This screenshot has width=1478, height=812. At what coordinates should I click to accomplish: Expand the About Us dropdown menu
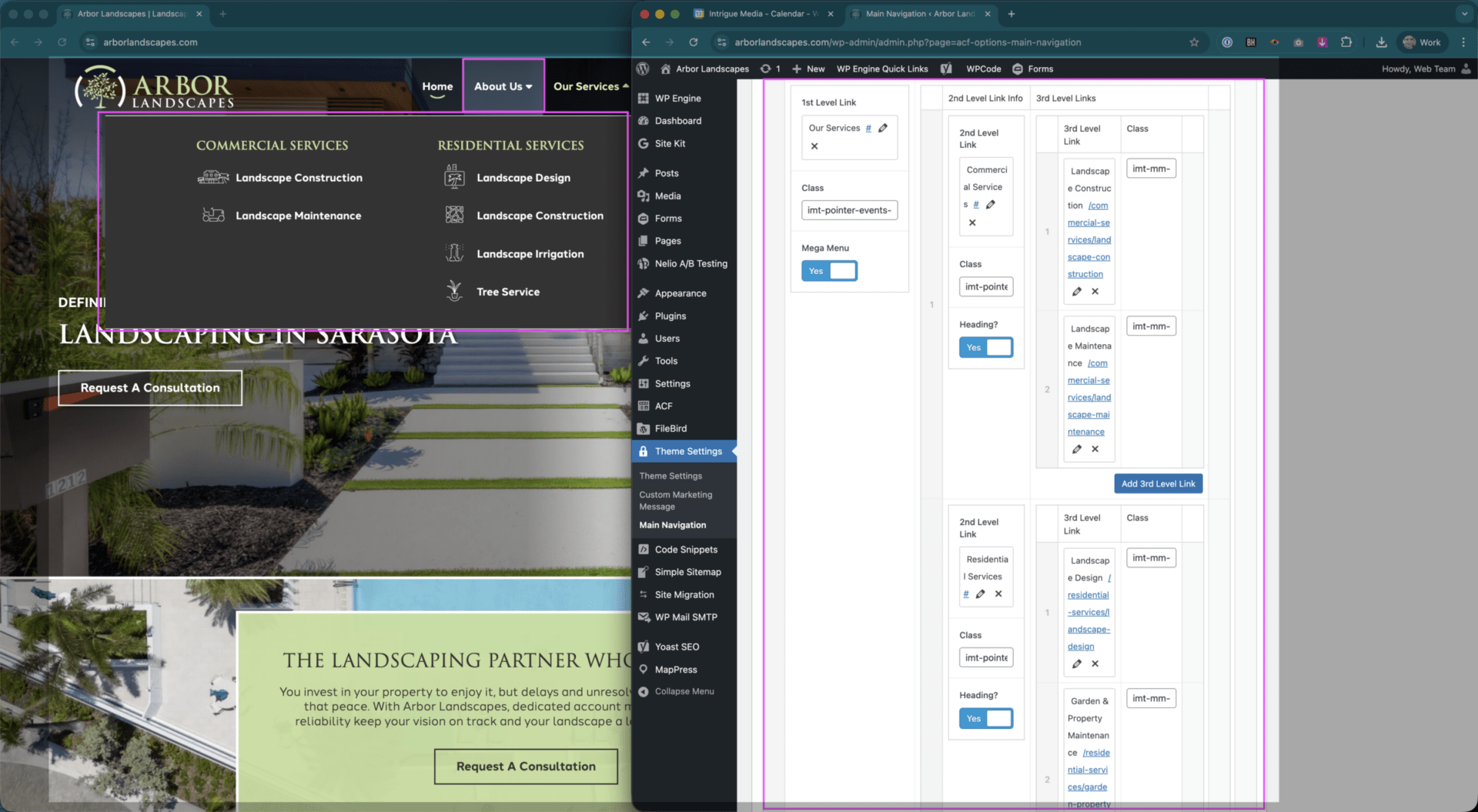tap(503, 86)
